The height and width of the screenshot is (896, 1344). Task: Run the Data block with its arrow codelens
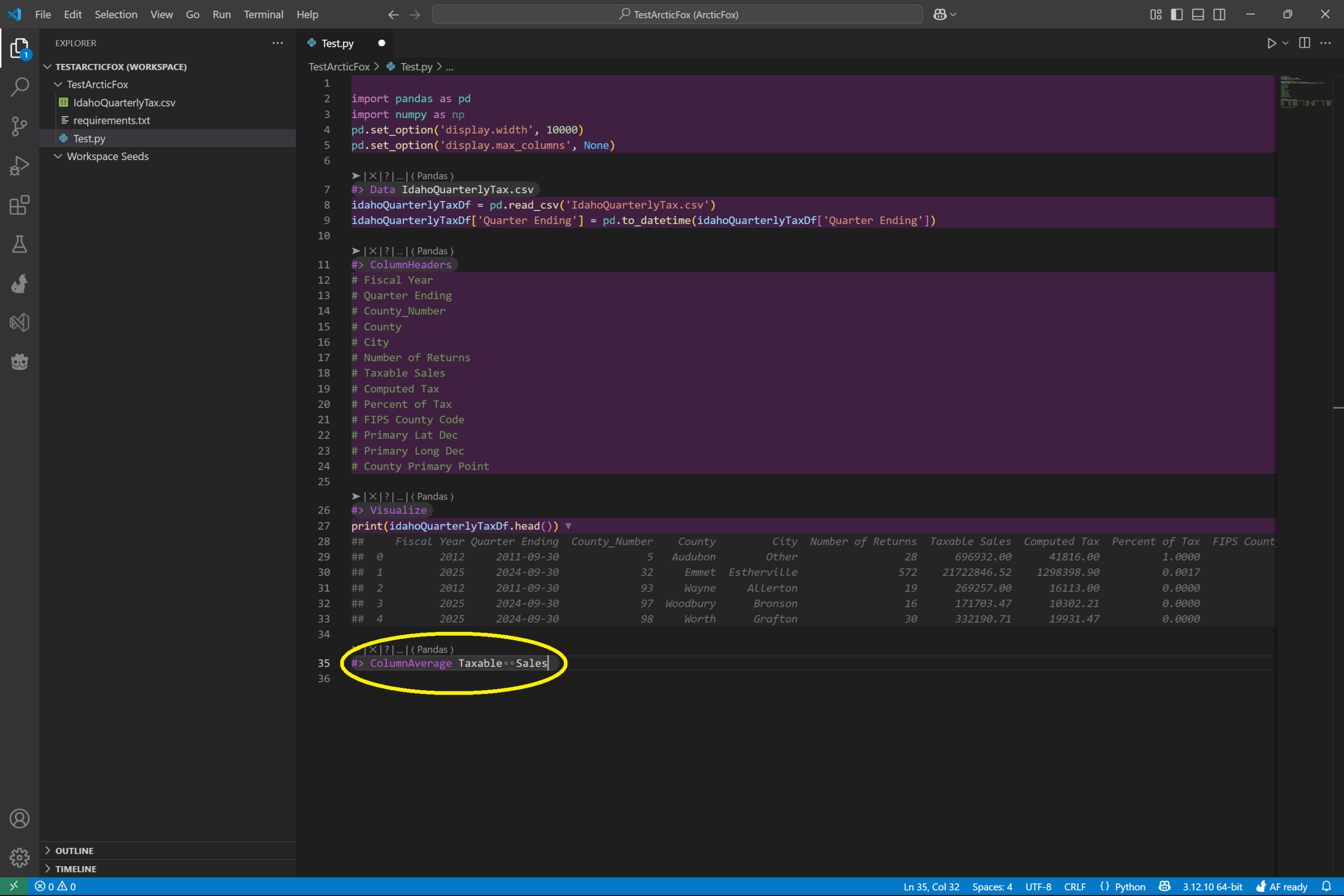pyautogui.click(x=356, y=176)
